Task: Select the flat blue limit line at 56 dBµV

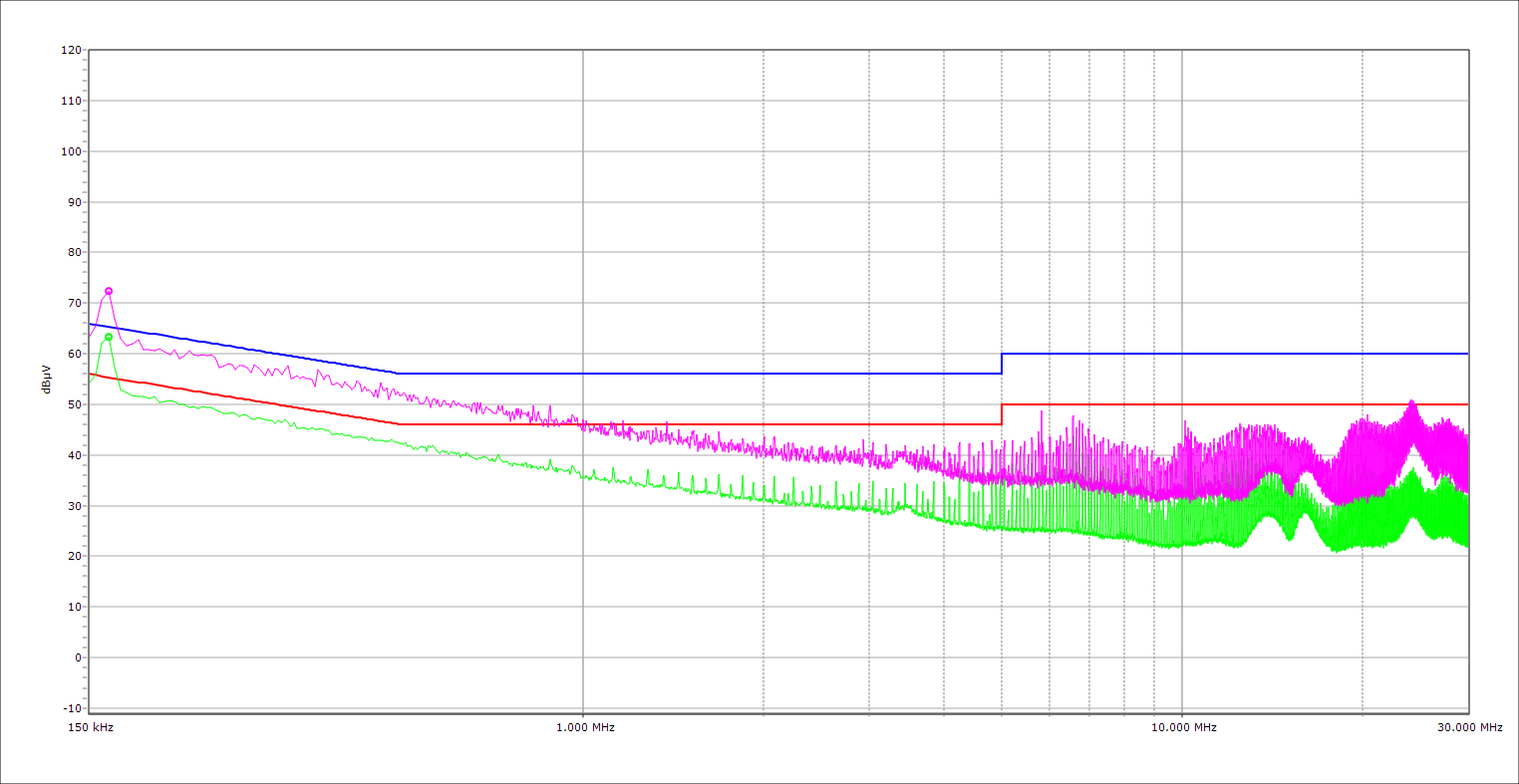Action: [x=698, y=374]
